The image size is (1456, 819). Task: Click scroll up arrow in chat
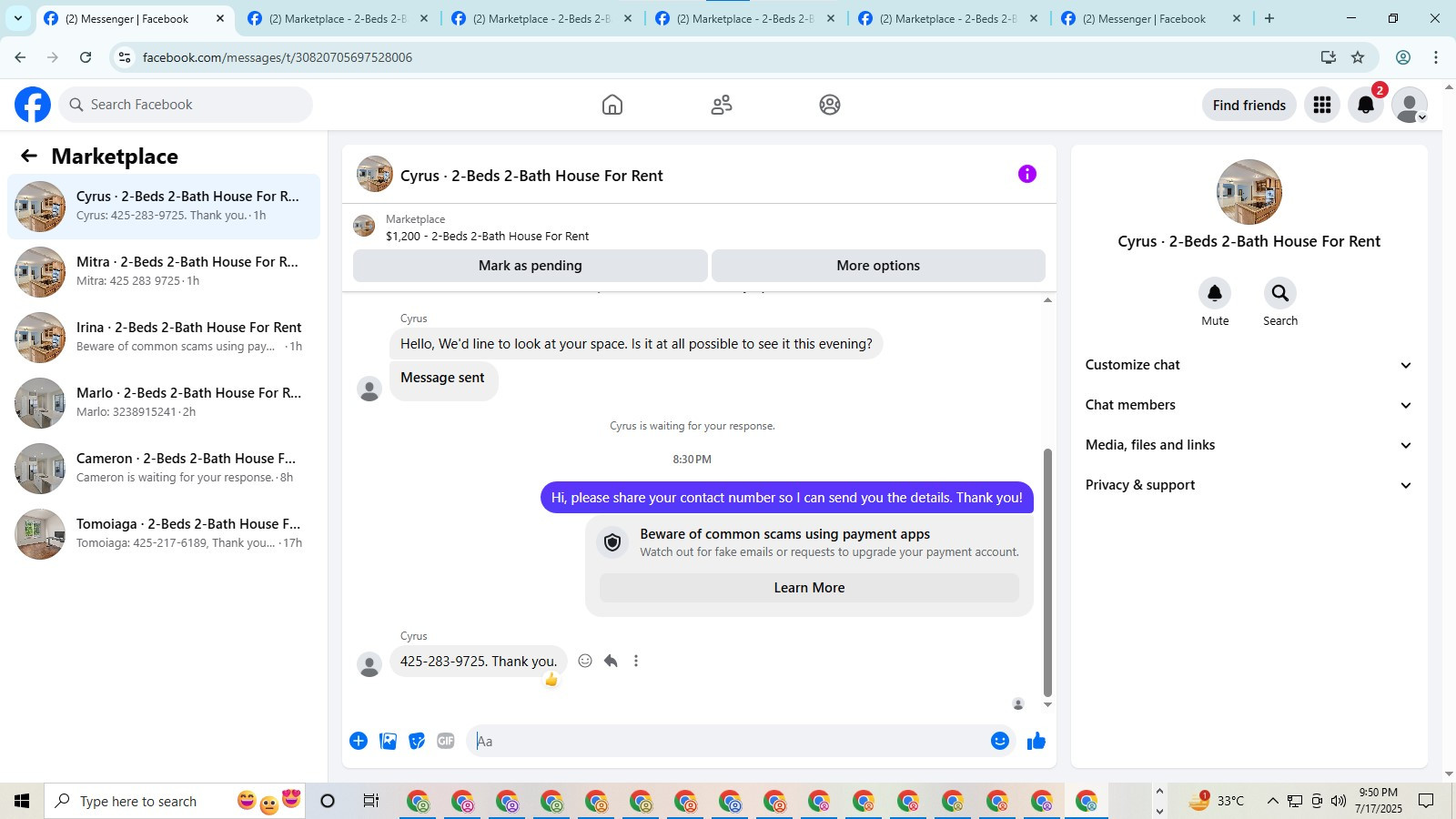pyautogui.click(x=1047, y=299)
